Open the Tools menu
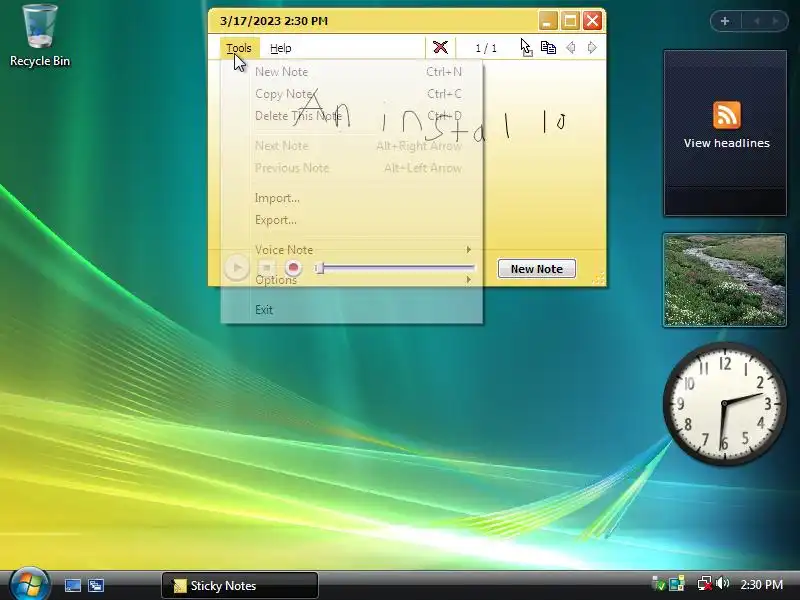Screen dimensions: 800x600 point(239,48)
